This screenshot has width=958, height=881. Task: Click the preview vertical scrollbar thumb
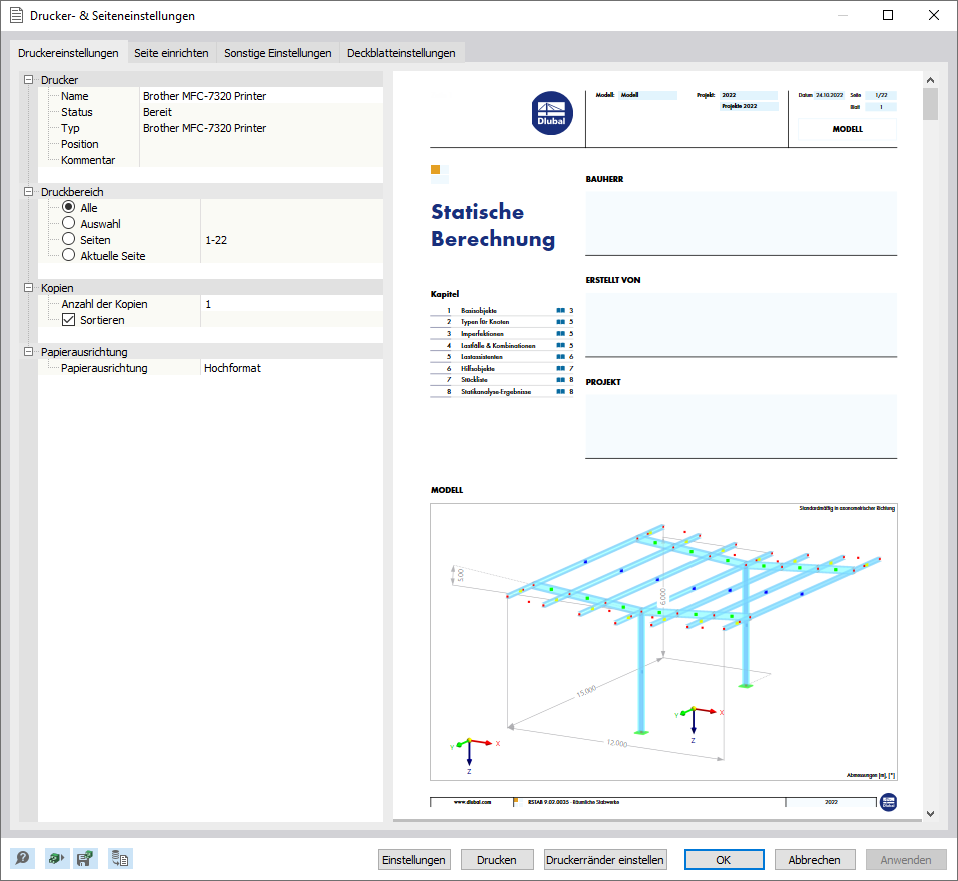[x=930, y=104]
